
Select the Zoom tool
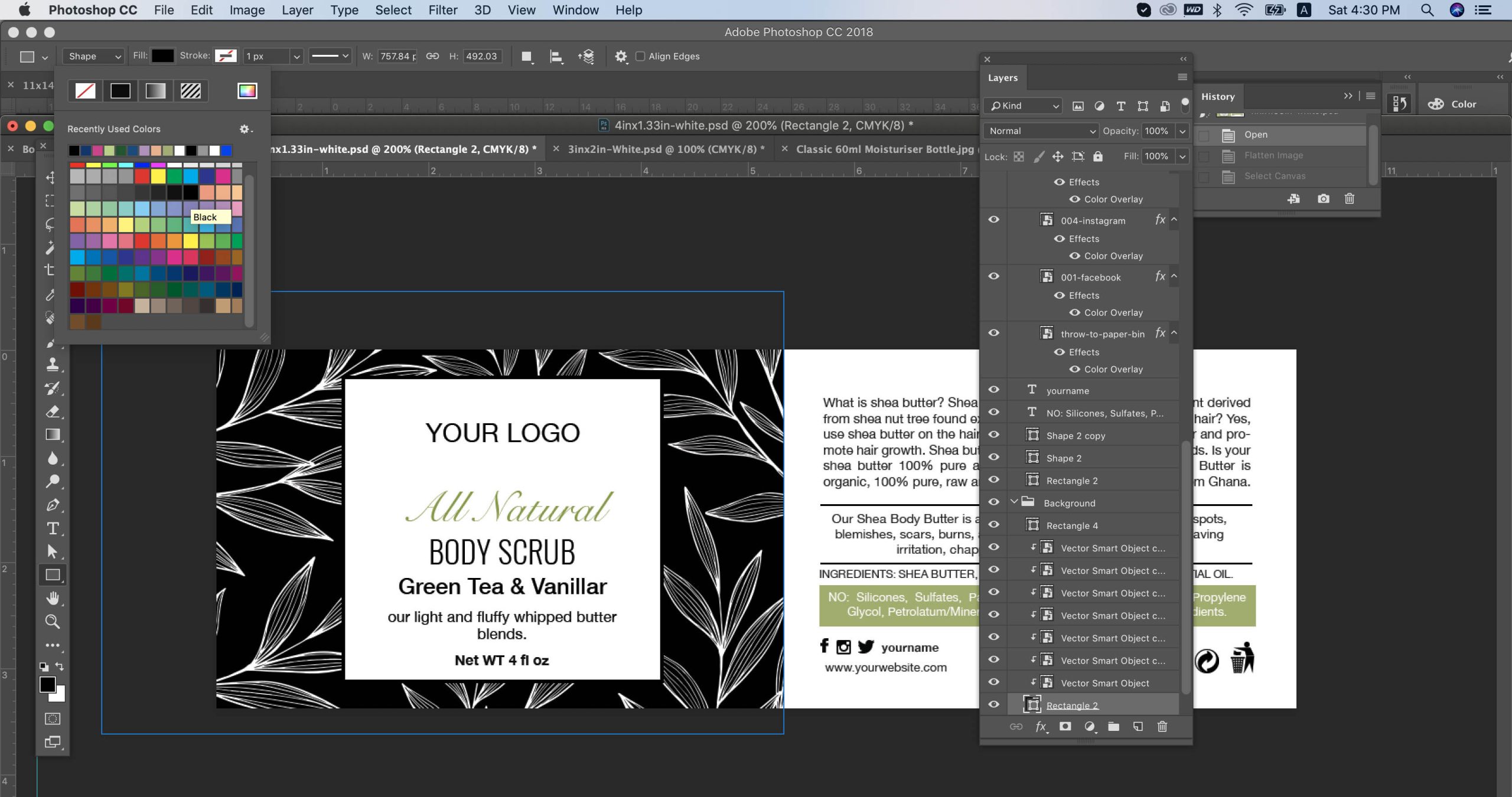[53, 622]
